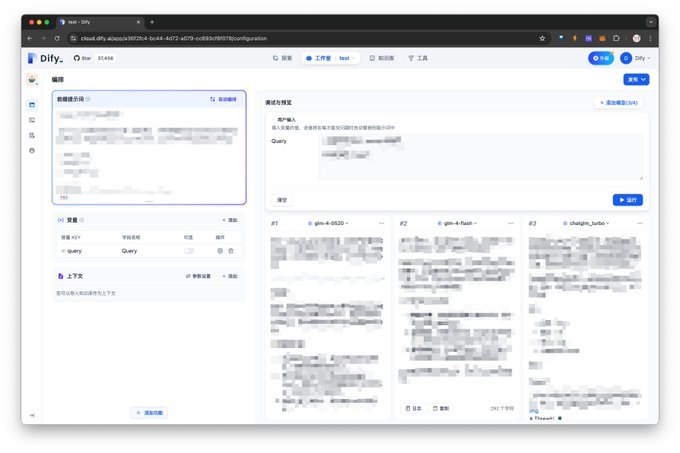Click the blue 运行 run button
The width and height of the screenshot is (680, 453).
pos(628,200)
